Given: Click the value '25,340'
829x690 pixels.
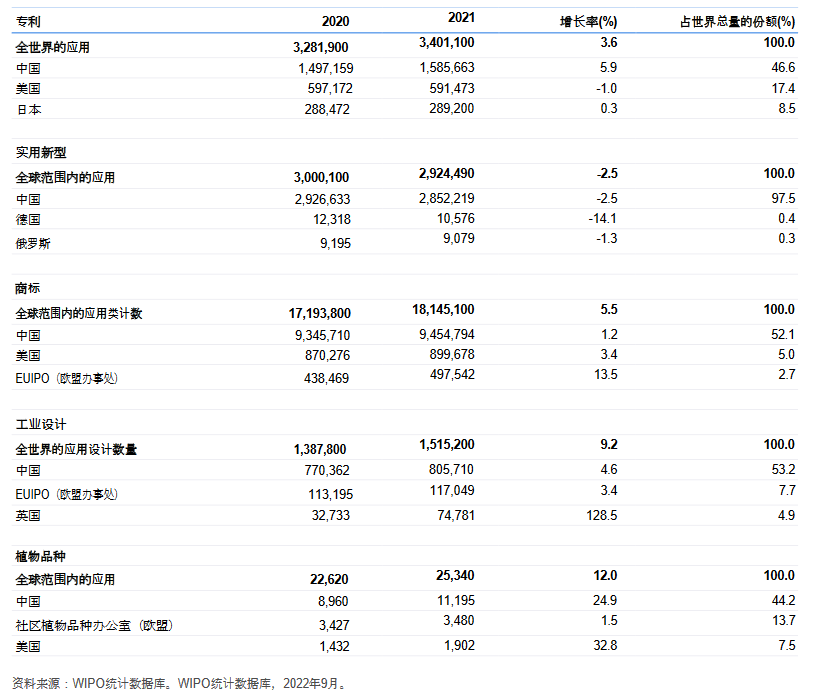Looking at the screenshot, I should pos(455,576).
